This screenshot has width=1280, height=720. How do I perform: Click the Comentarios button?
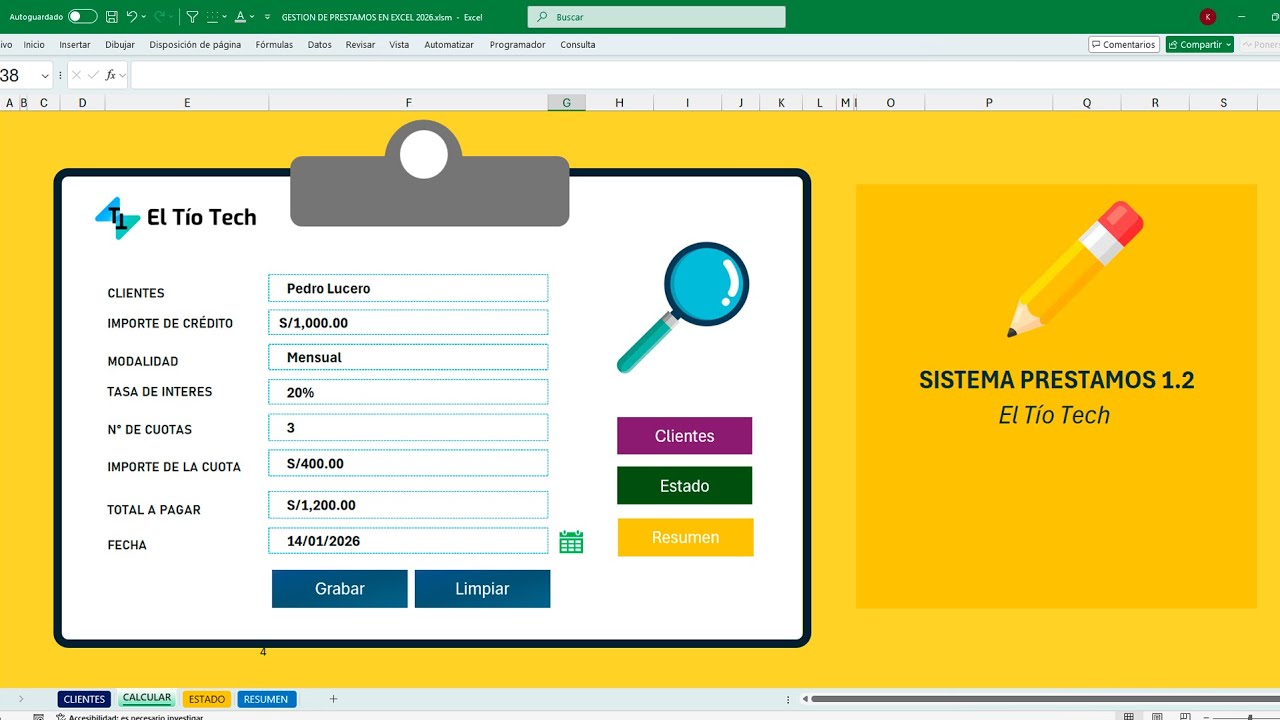pyautogui.click(x=1124, y=45)
